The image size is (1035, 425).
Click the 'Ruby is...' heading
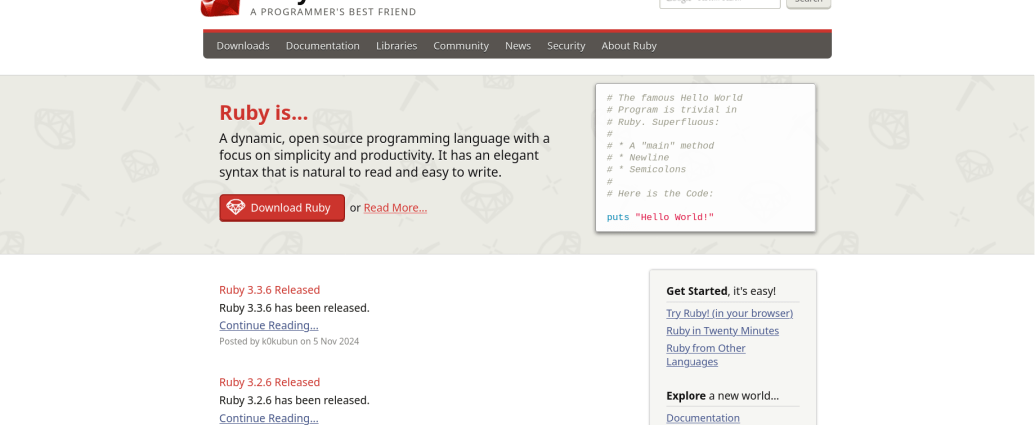pos(264,113)
